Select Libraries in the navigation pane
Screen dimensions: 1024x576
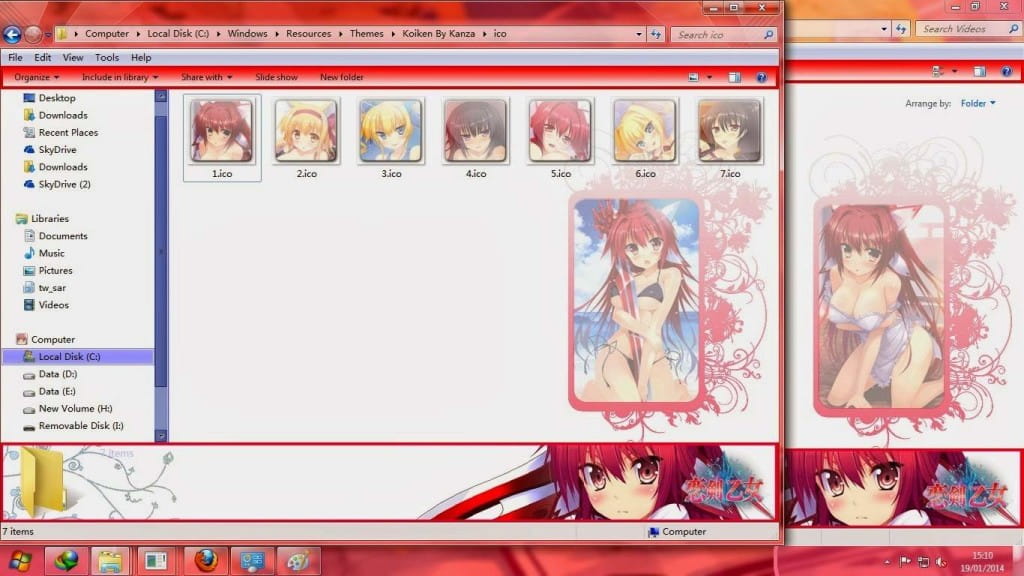click(x=42, y=219)
